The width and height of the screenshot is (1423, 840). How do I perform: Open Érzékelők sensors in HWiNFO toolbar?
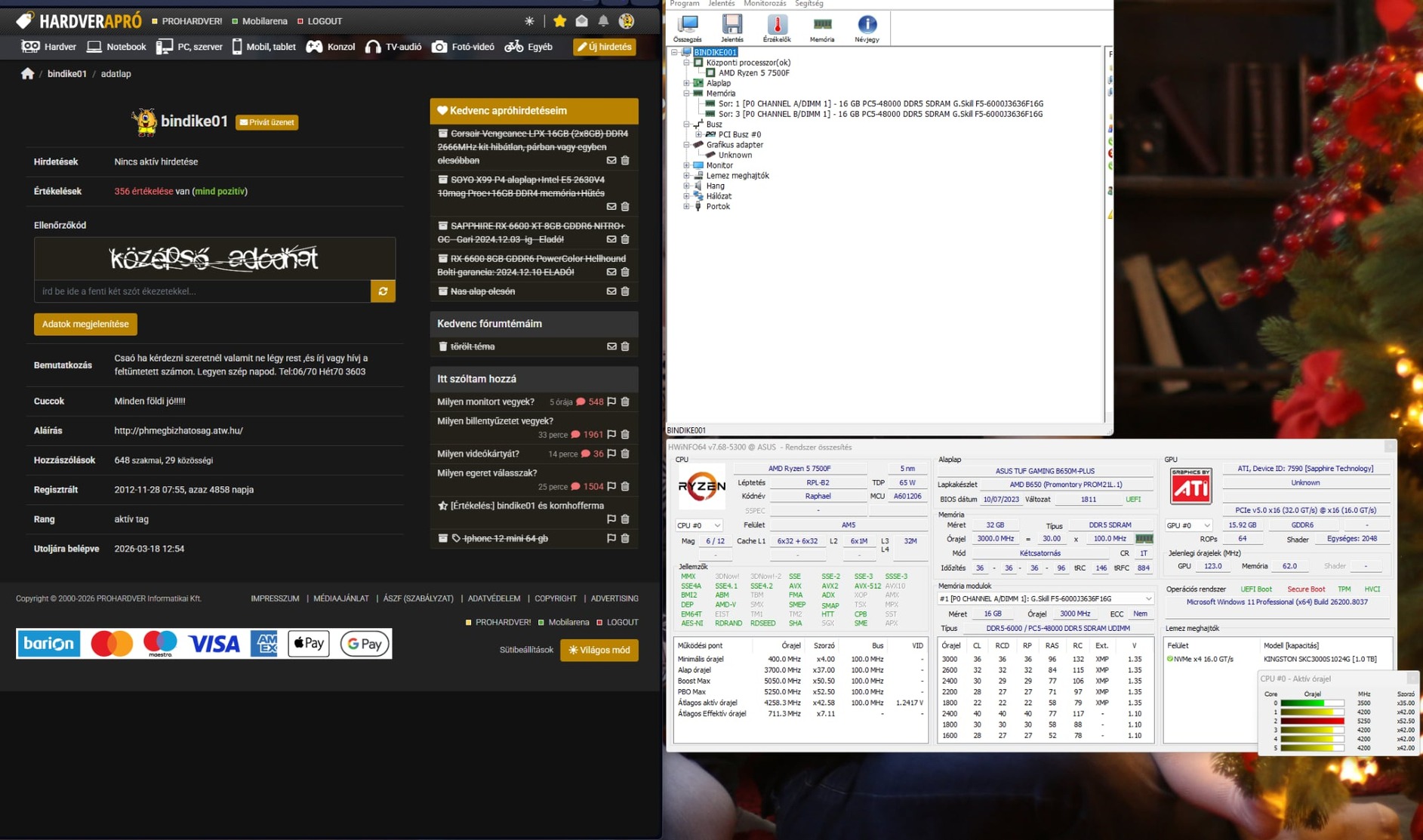click(x=777, y=28)
